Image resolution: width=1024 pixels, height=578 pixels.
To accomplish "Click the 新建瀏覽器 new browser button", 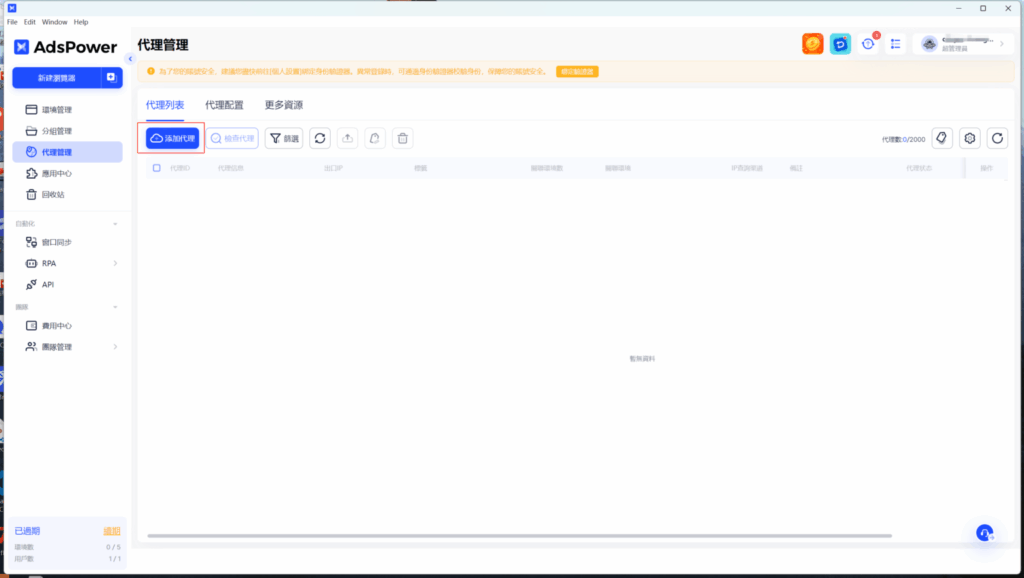I will tap(57, 78).
